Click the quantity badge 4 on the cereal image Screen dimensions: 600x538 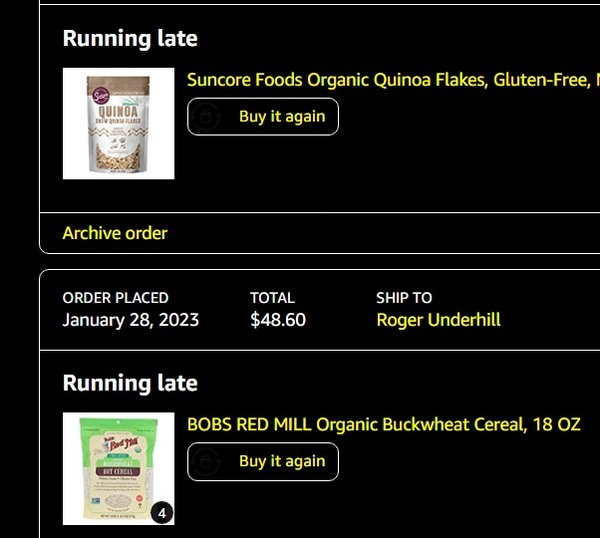[162, 513]
